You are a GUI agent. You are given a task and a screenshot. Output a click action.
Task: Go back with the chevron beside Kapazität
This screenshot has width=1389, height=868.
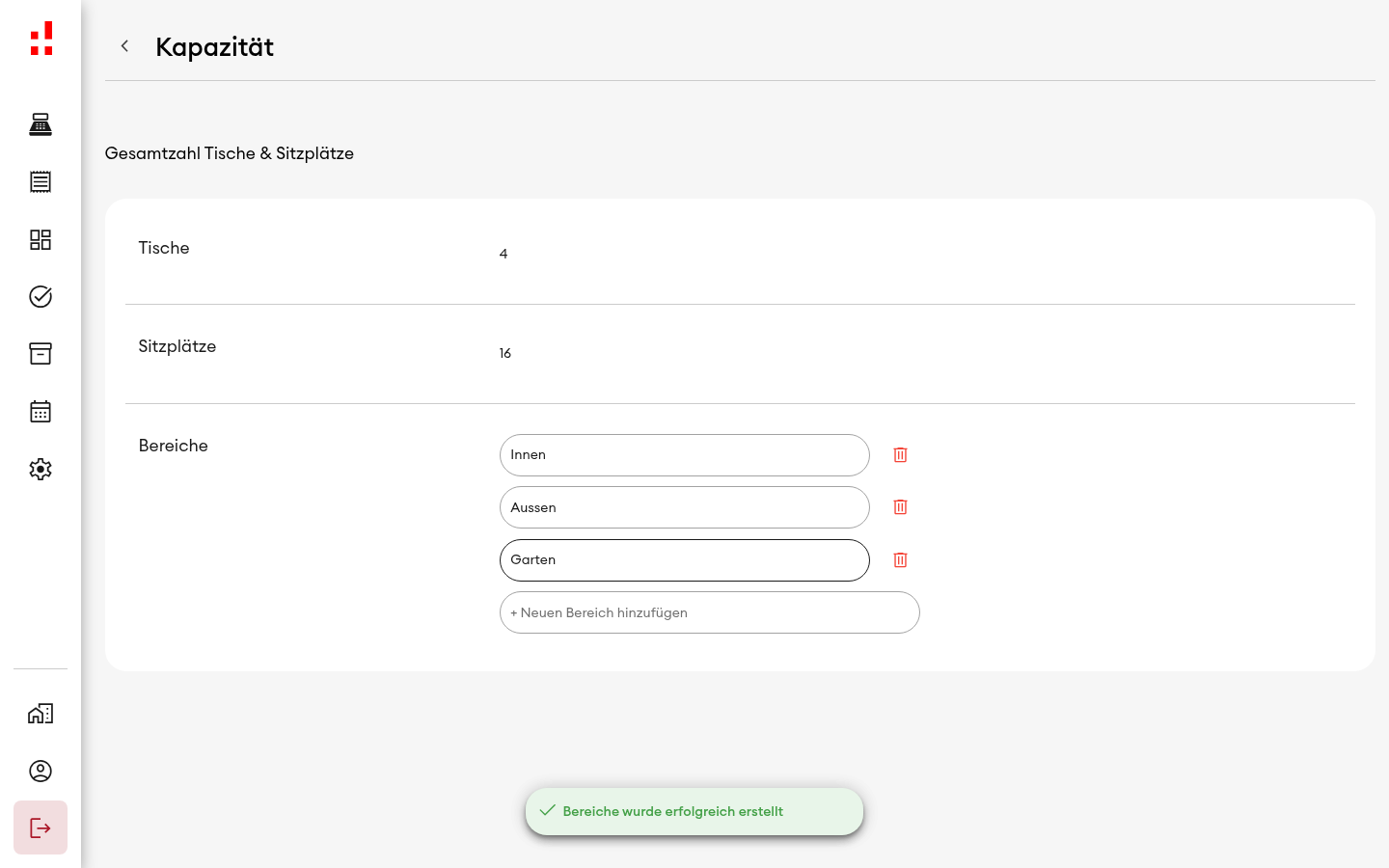pyautogui.click(x=124, y=46)
